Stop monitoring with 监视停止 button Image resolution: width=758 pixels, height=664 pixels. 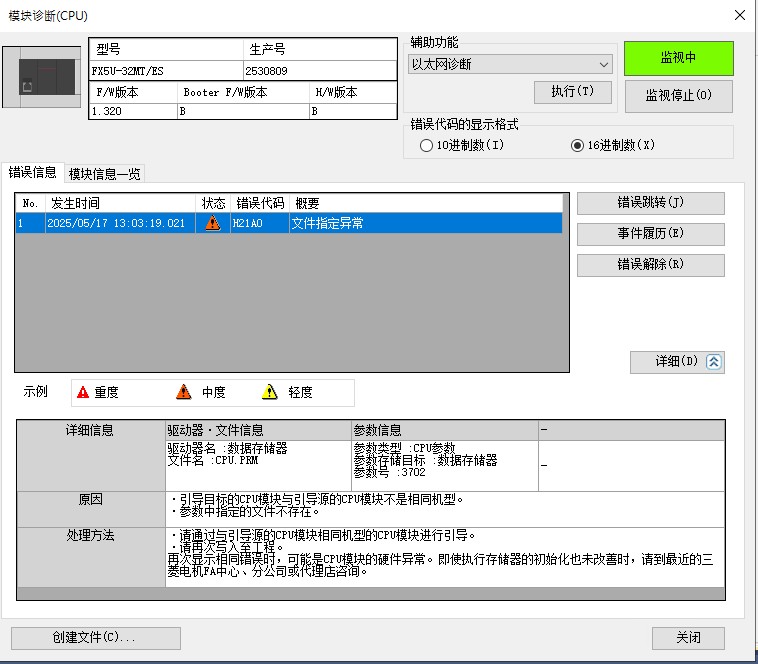click(x=678, y=96)
